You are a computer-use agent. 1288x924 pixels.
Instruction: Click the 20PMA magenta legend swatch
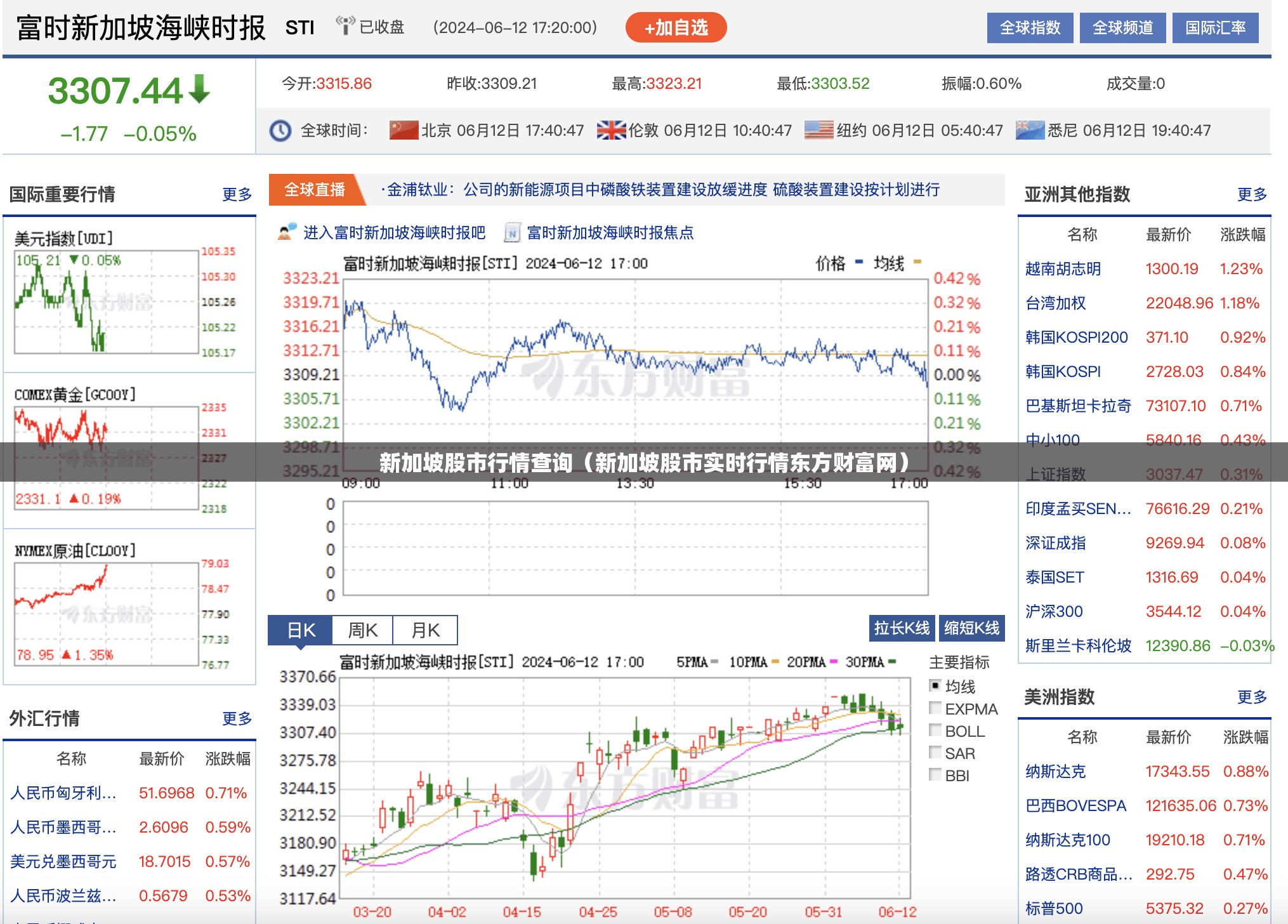[834, 662]
